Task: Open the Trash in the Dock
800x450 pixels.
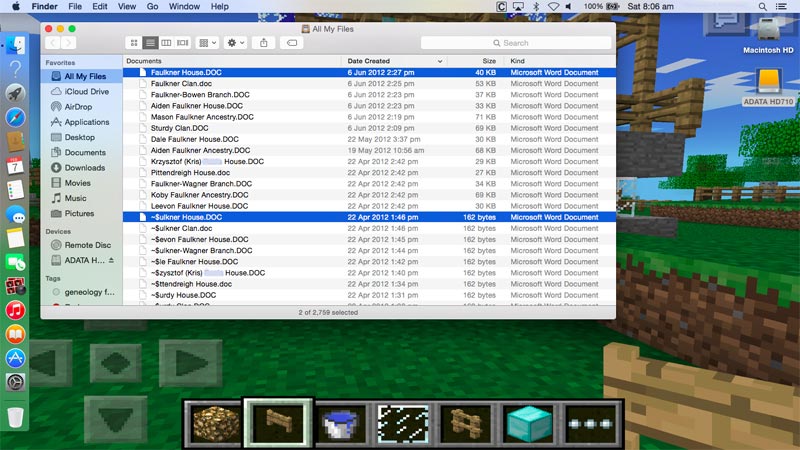Action: pyautogui.click(x=15, y=417)
